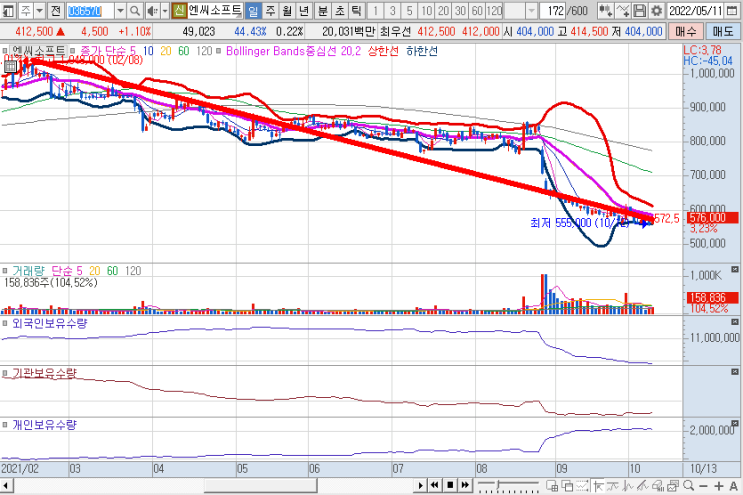Toggle 외국인보유수량 legend checkbox
Image resolution: width=743 pixels, height=495 pixels.
pyautogui.click(x=5, y=323)
